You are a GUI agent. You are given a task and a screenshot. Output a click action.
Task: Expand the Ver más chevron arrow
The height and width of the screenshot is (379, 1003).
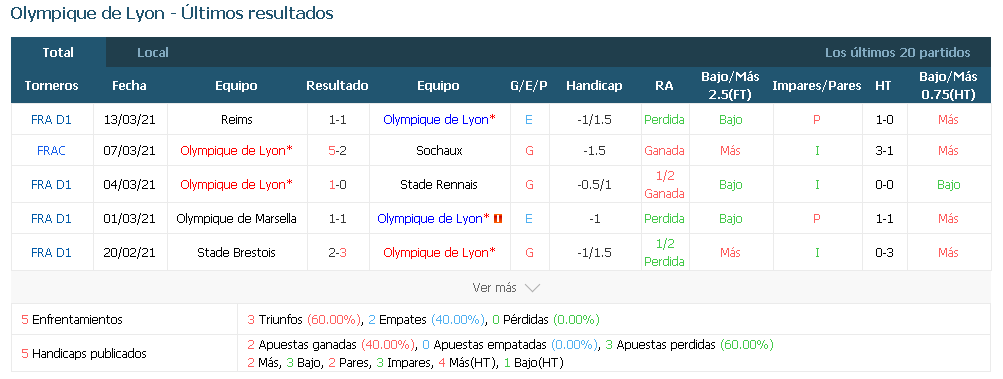[532, 288]
